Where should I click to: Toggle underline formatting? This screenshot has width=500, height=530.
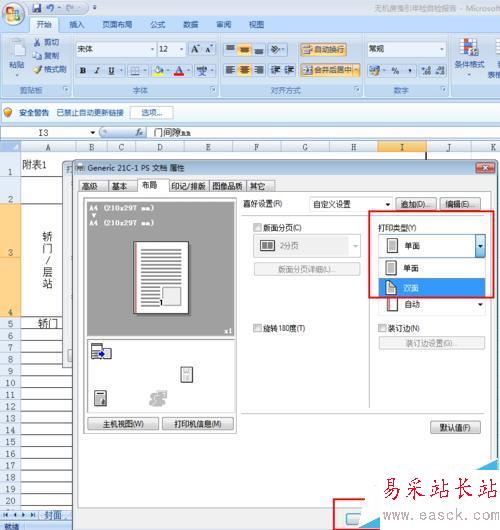(x=111, y=70)
